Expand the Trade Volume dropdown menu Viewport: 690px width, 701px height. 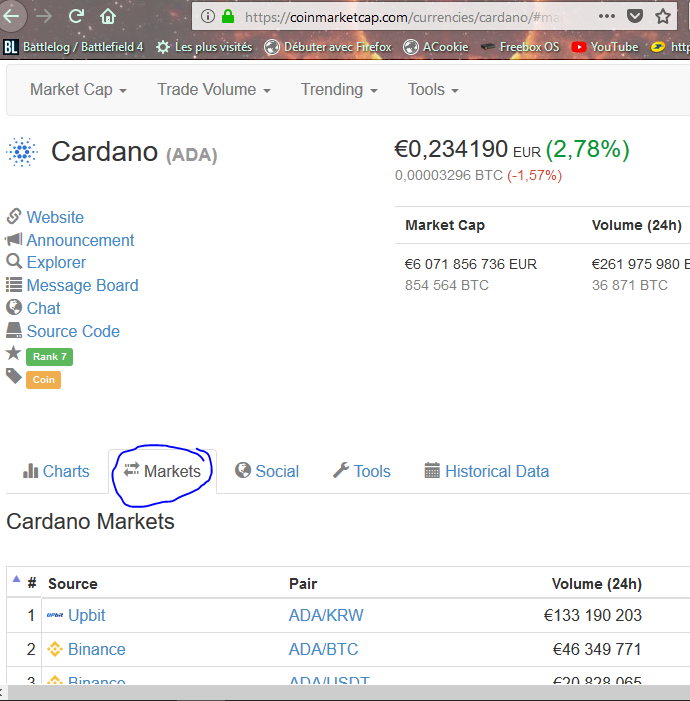(x=214, y=89)
